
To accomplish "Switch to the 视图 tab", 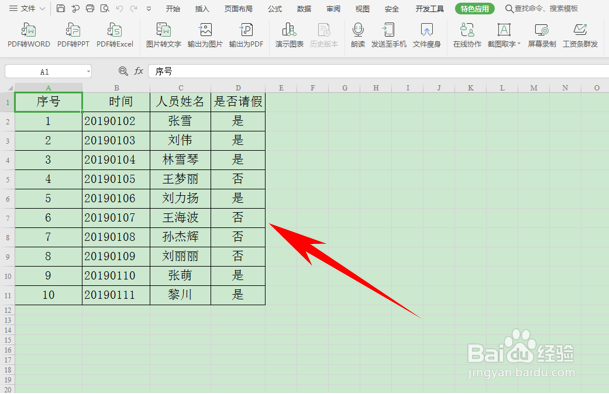I will (362, 9).
